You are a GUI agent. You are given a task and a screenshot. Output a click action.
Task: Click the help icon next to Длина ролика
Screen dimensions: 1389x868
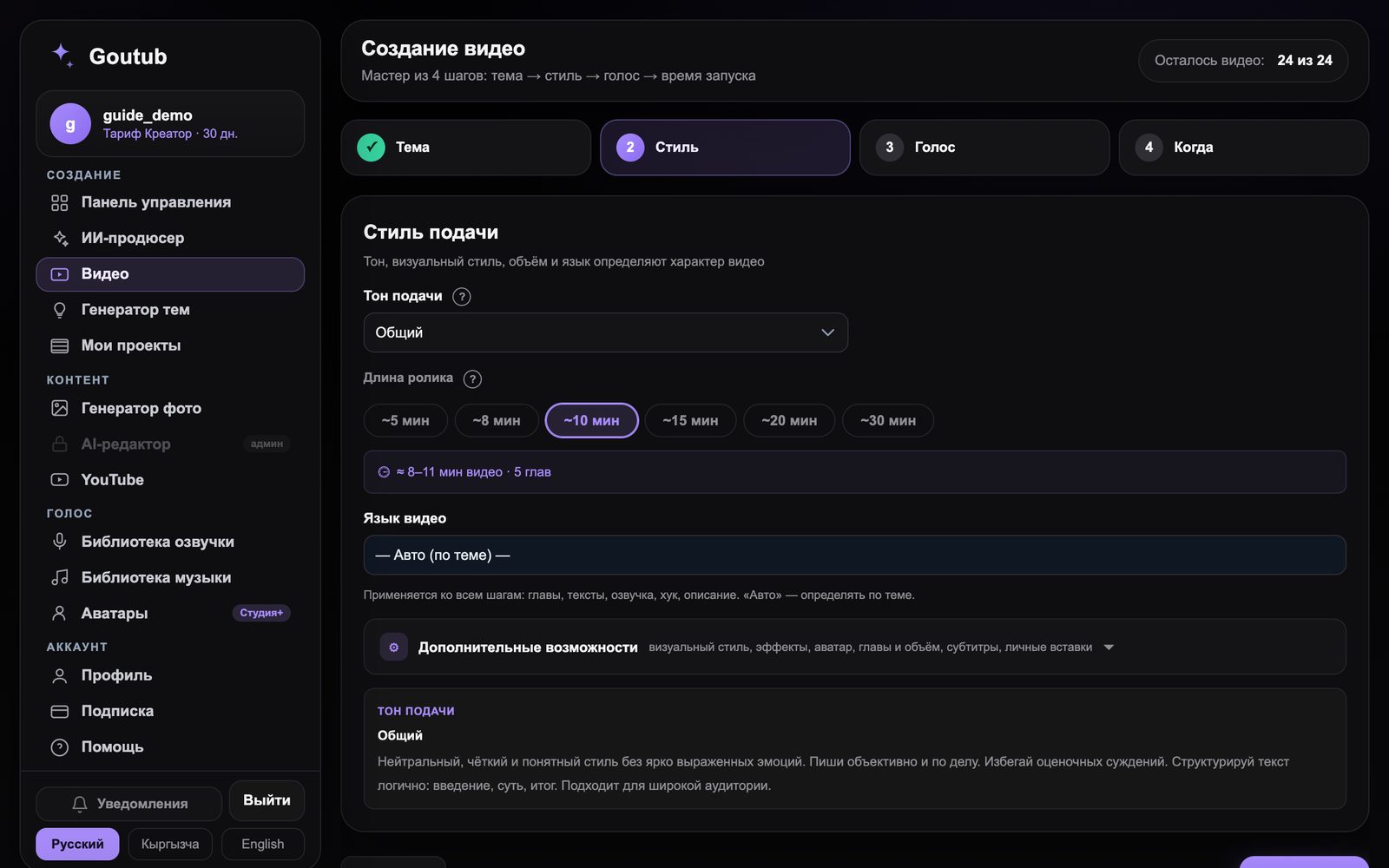point(472,379)
